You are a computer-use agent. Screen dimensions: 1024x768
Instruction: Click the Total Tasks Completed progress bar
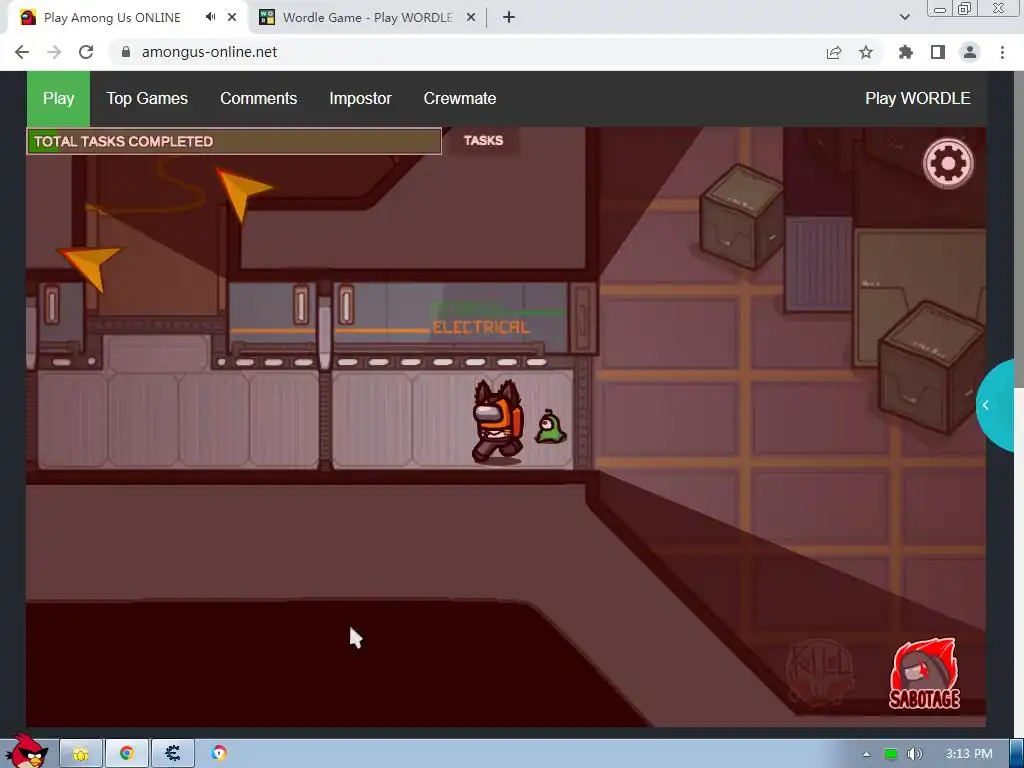click(x=234, y=141)
